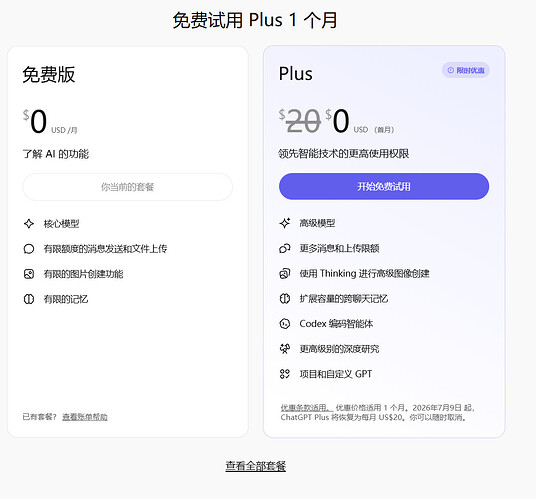Click the research icon beside 更高级别的深度研究
The height and width of the screenshot is (499, 536).
[x=285, y=349]
